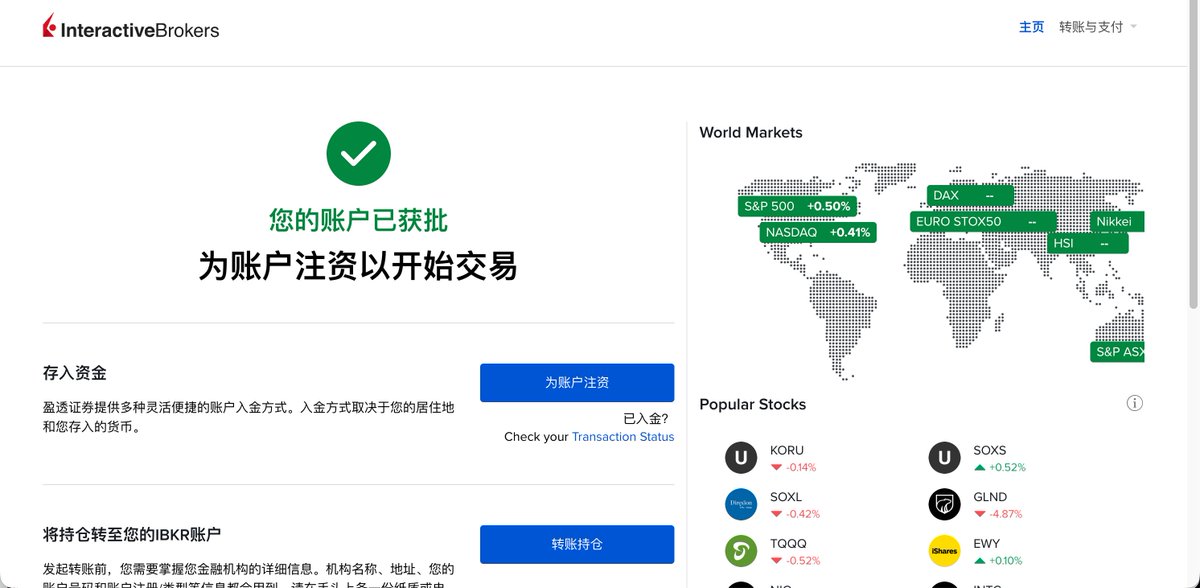The width and height of the screenshot is (1200, 588).
Task: Open the 主页 home tab
Action: tap(1031, 27)
